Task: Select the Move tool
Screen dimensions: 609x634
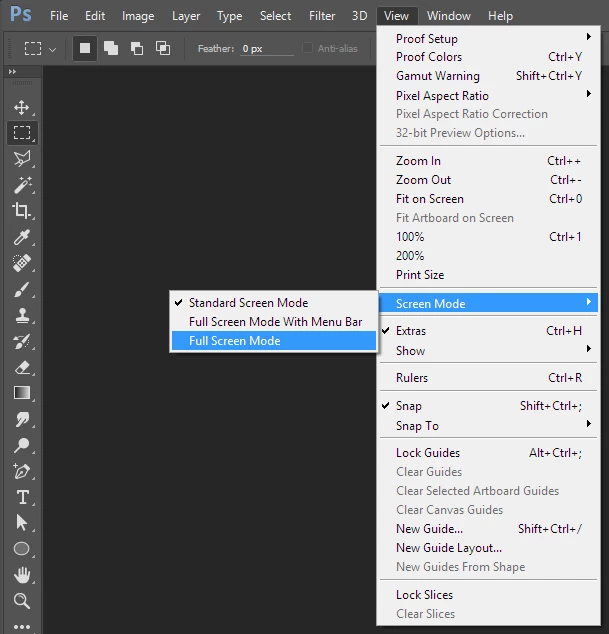Action: (x=21, y=108)
